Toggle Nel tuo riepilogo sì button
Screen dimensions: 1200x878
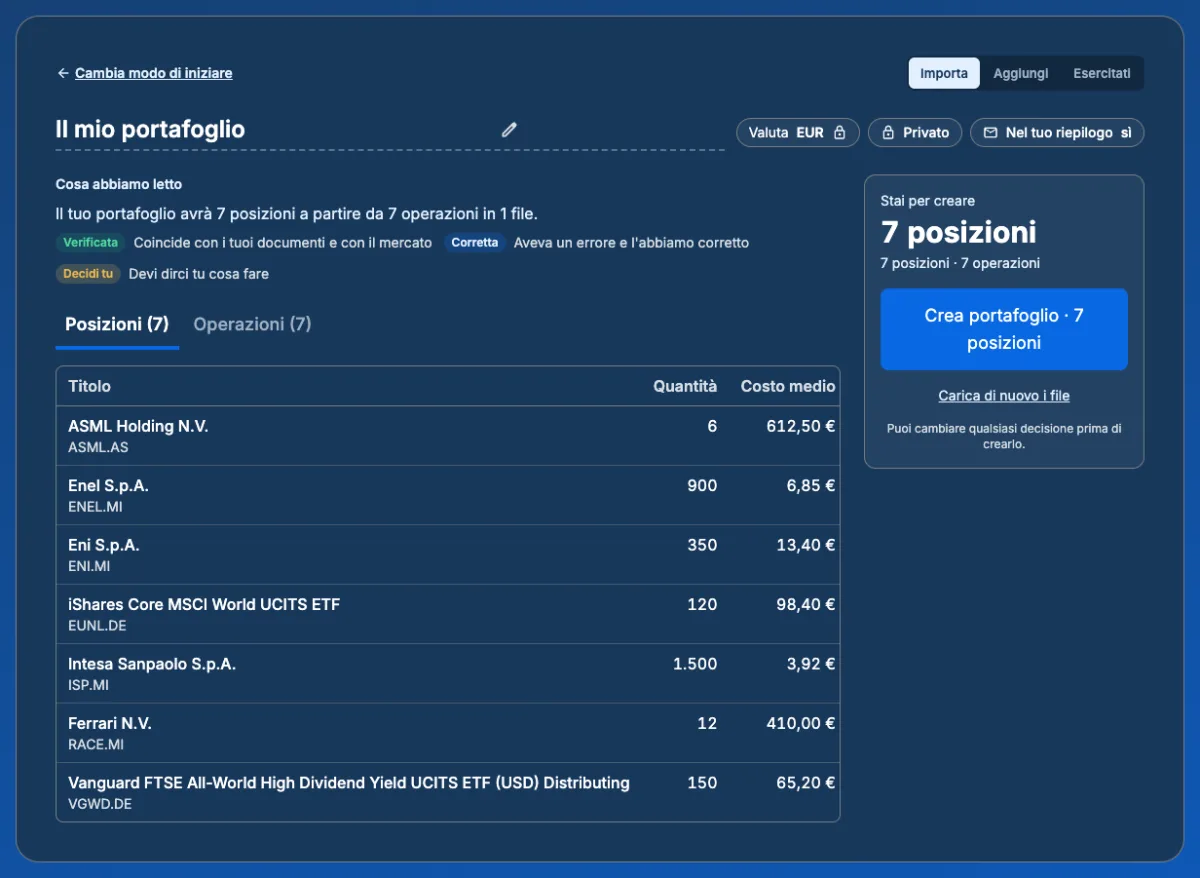click(1057, 132)
